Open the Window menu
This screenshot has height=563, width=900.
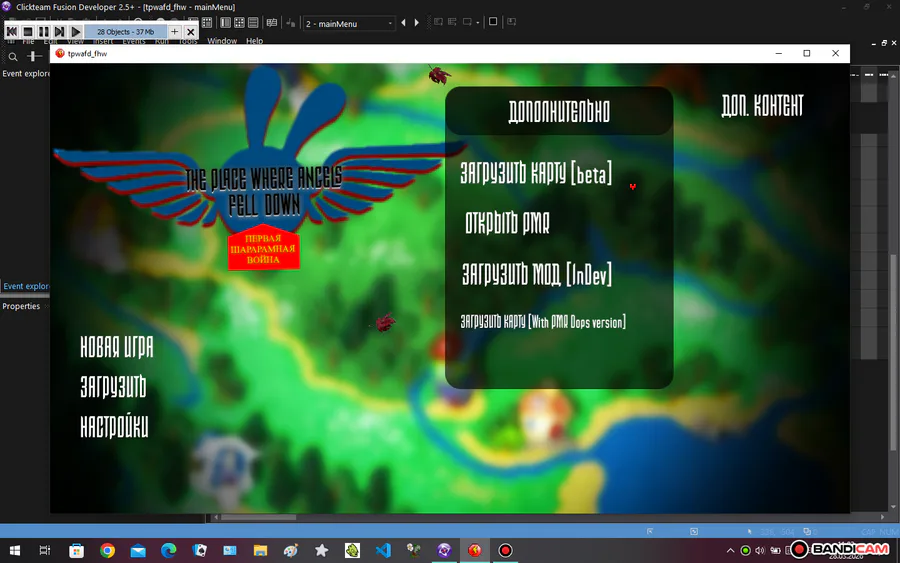tap(222, 41)
